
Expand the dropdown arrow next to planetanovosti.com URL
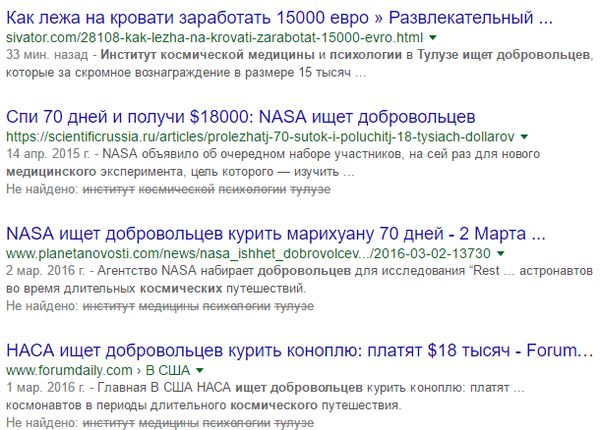click(501, 253)
